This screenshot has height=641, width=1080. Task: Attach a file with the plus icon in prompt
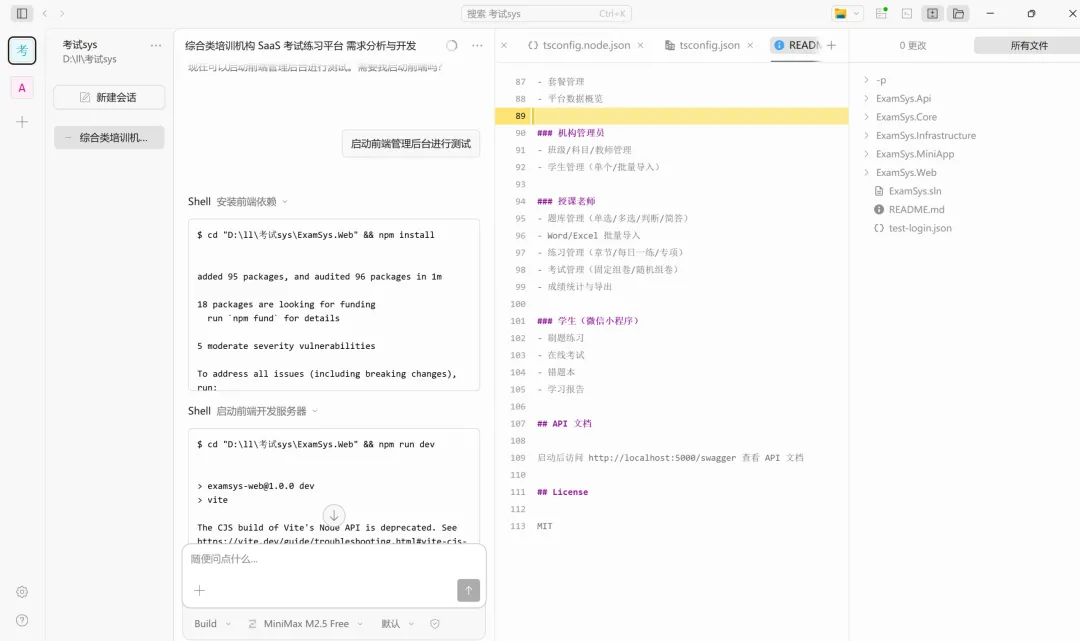coord(200,590)
